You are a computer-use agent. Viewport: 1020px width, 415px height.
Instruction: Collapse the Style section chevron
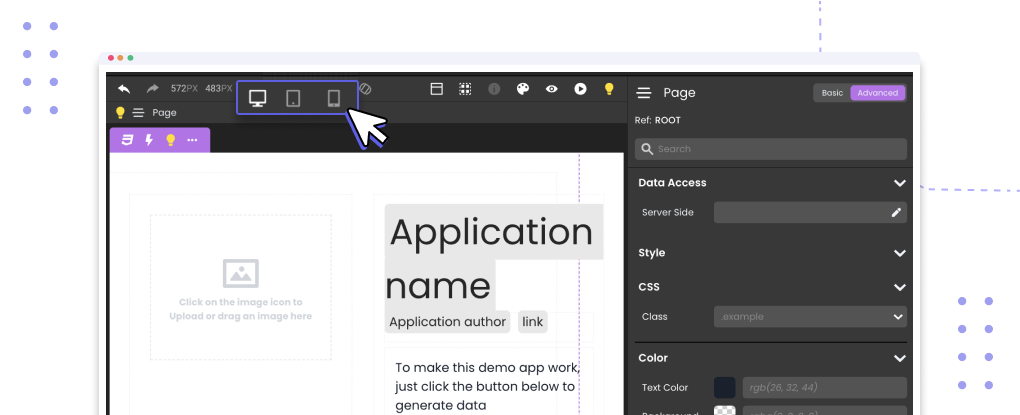pos(899,253)
